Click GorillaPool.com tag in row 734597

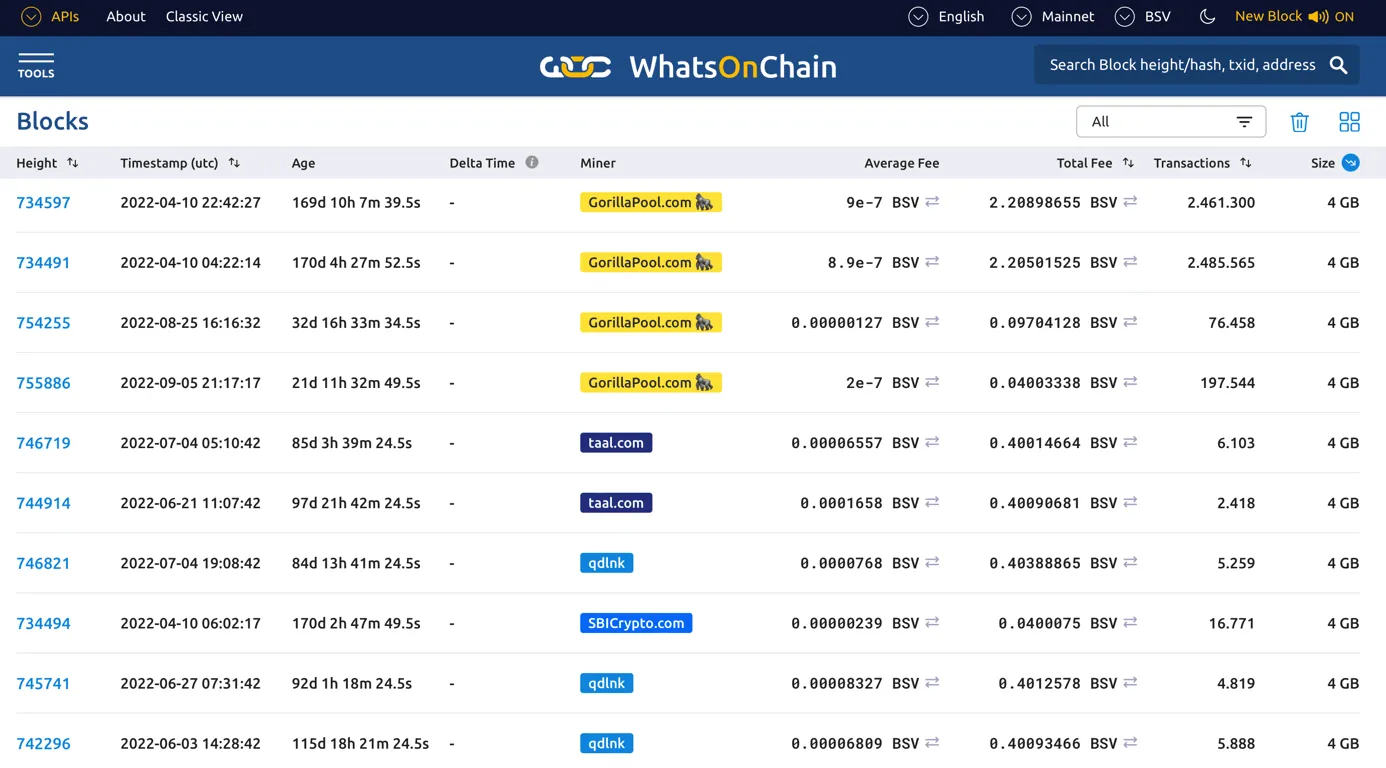pos(651,202)
